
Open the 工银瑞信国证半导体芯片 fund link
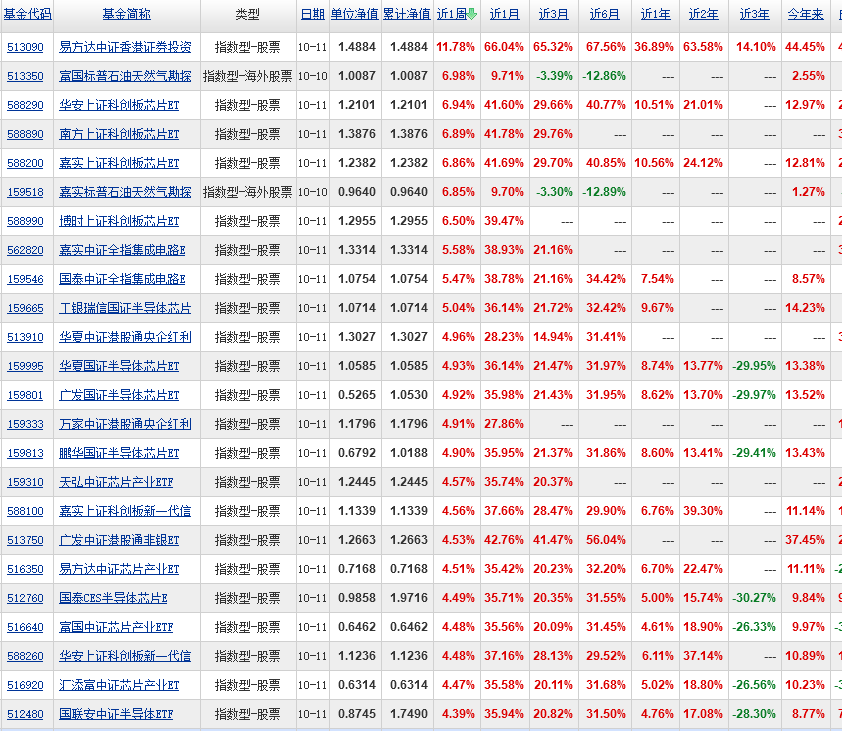tap(125, 308)
